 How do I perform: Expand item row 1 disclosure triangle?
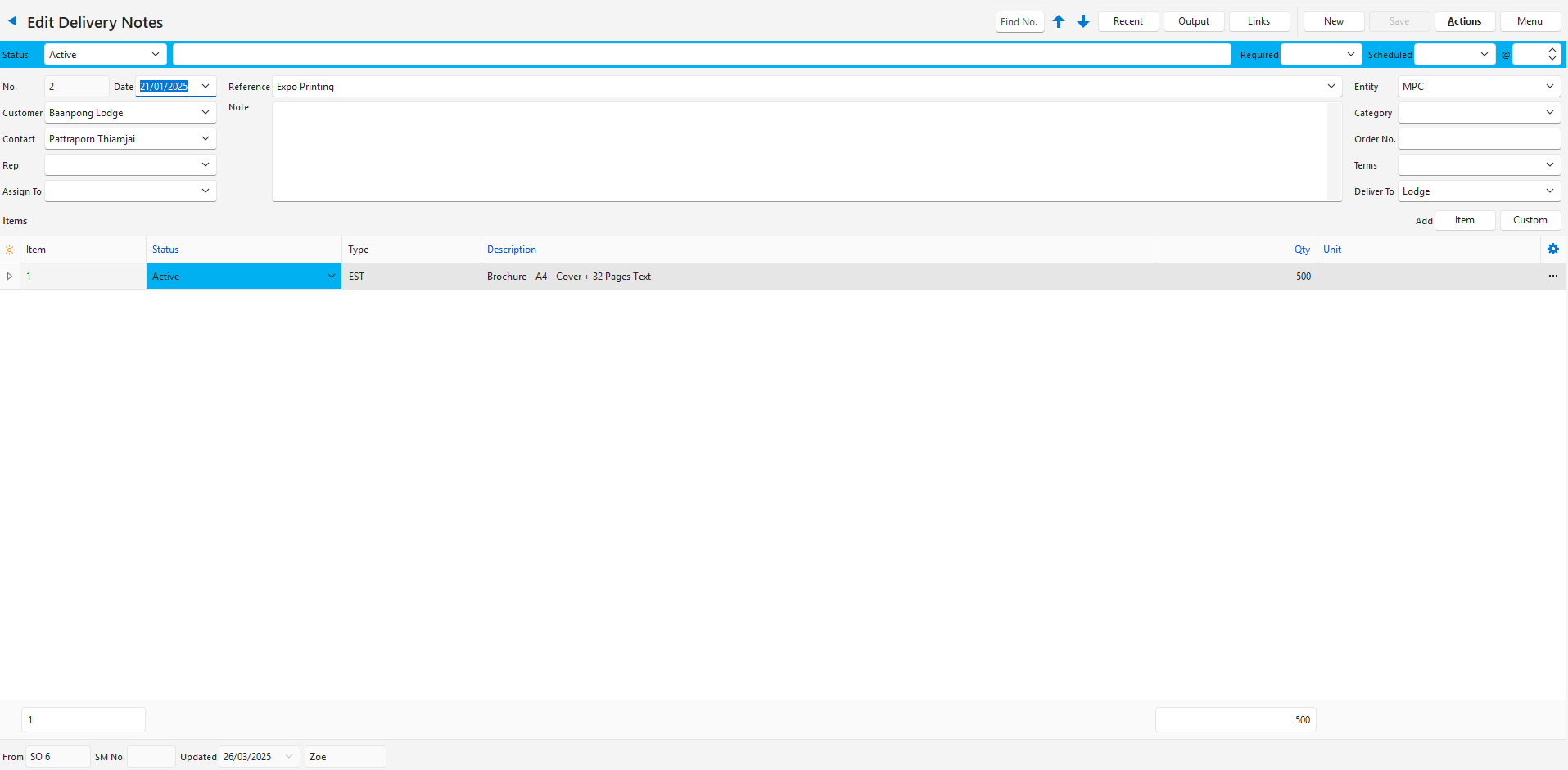coord(10,277)
